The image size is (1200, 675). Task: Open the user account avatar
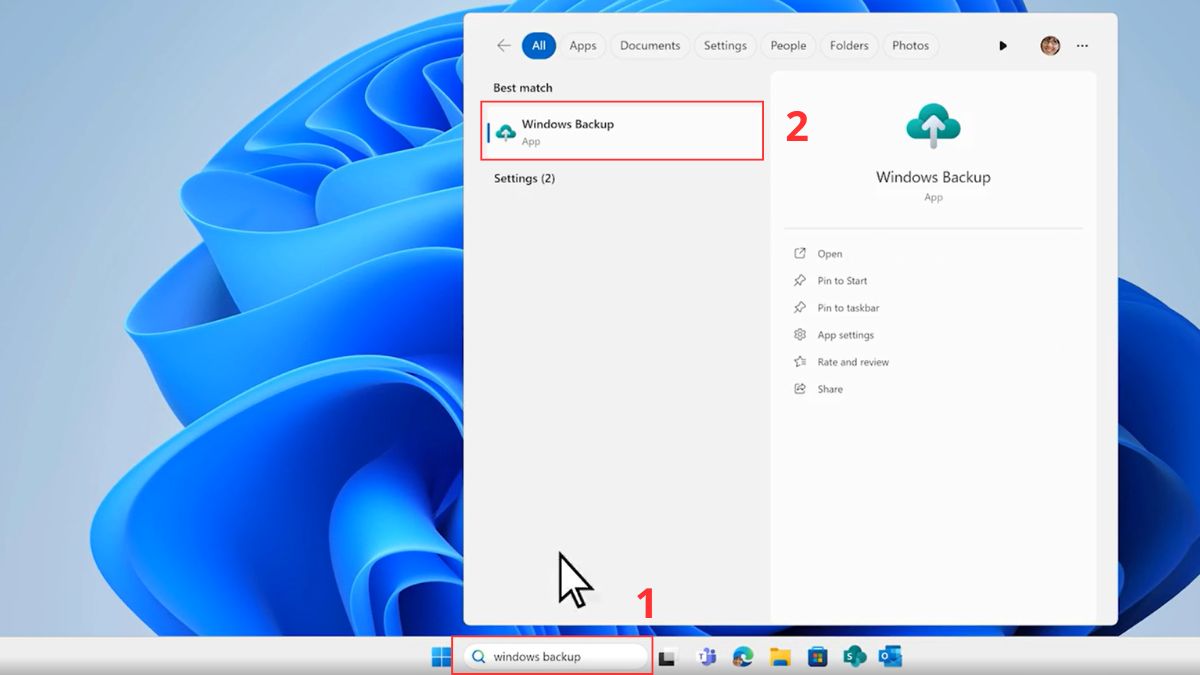coord(1050,45)
